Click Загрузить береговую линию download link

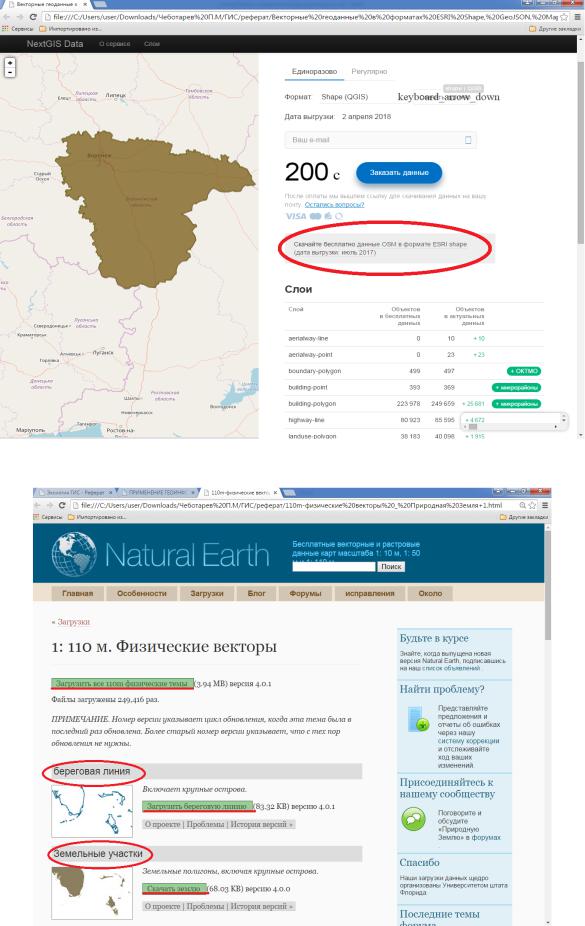point(198,806)
